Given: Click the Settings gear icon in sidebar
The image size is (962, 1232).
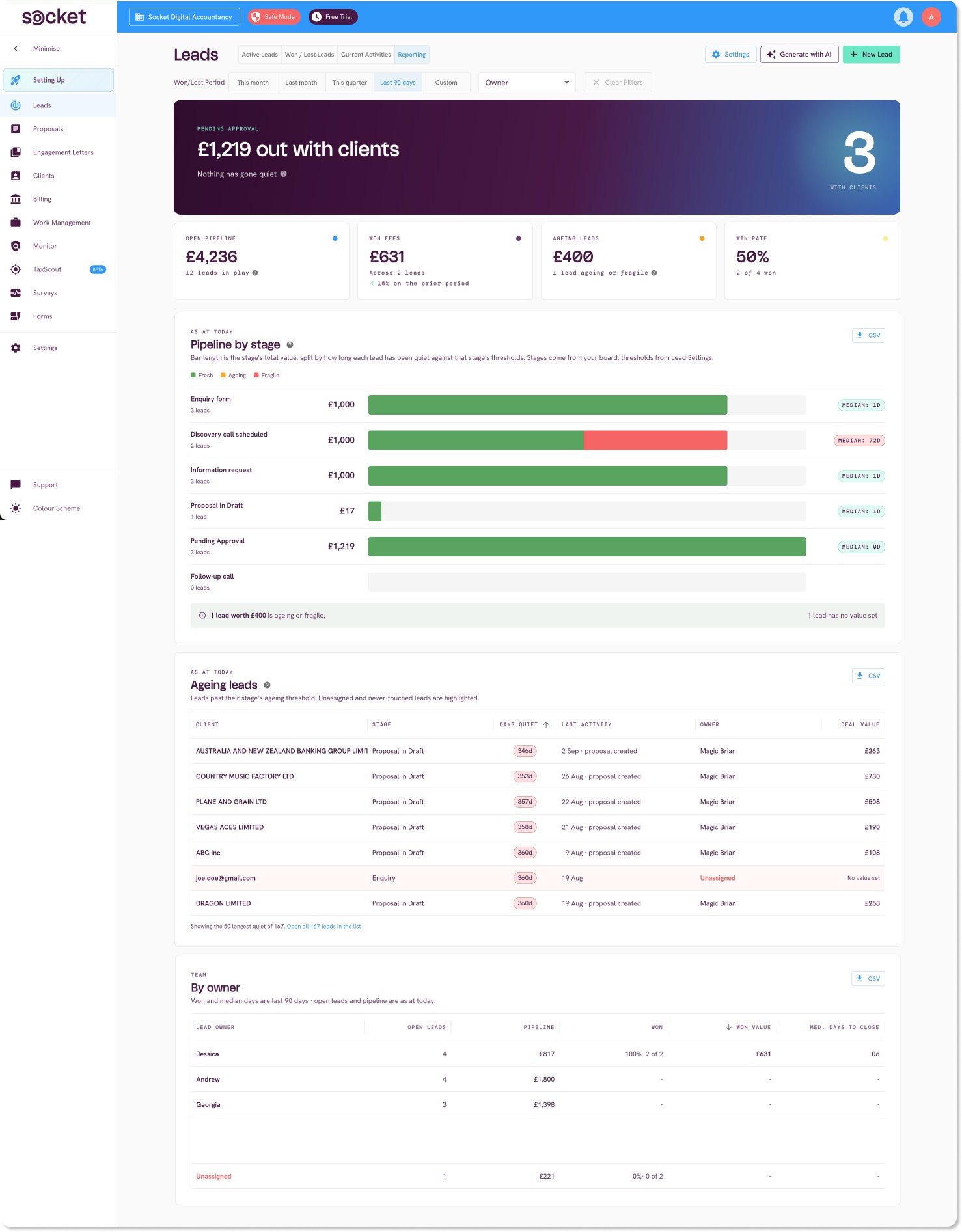Looking at the screenshot, I should pos(16,348).
